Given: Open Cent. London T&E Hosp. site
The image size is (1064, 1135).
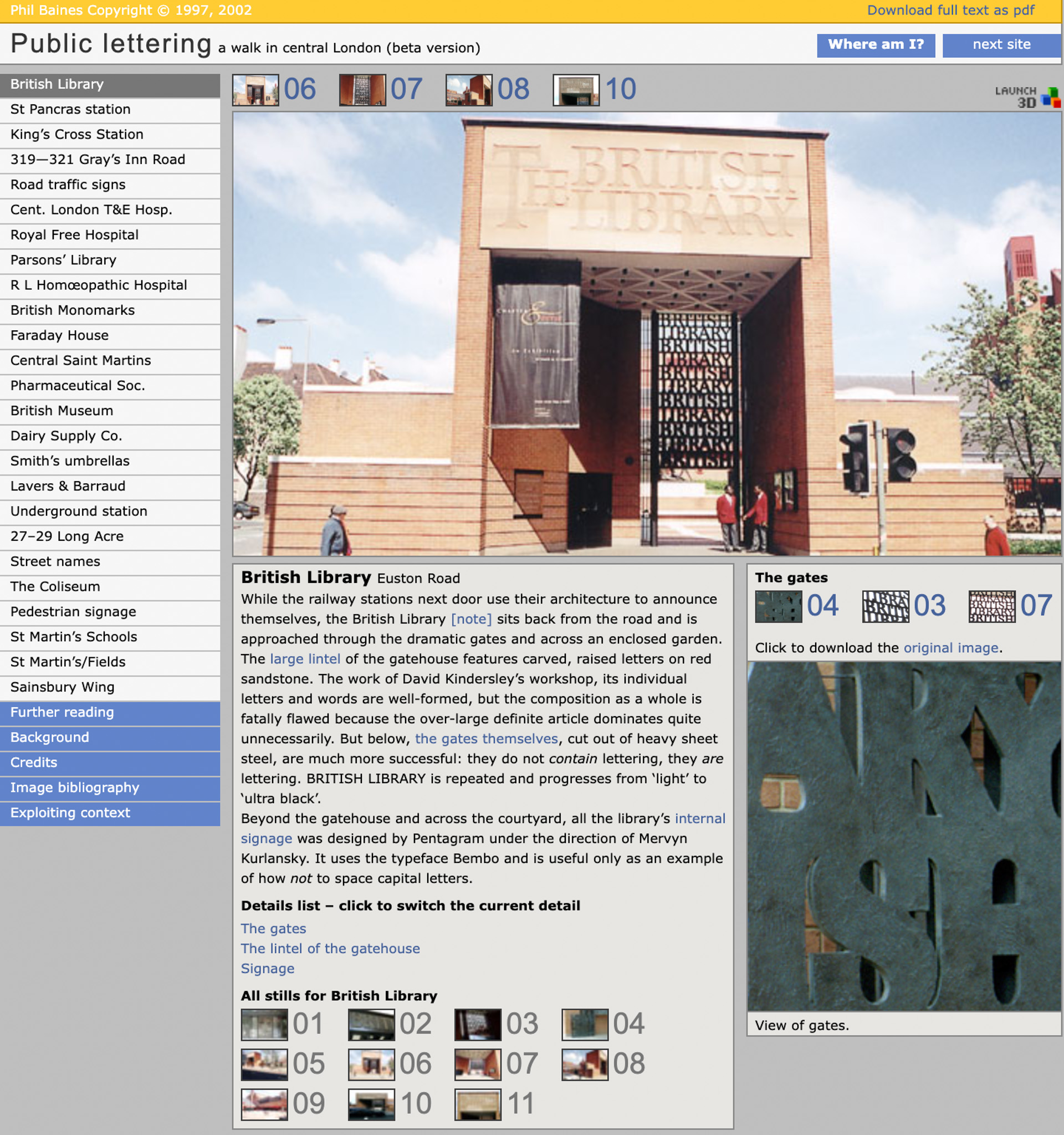Looking at the screenshot, I should (x=110, y=210).
